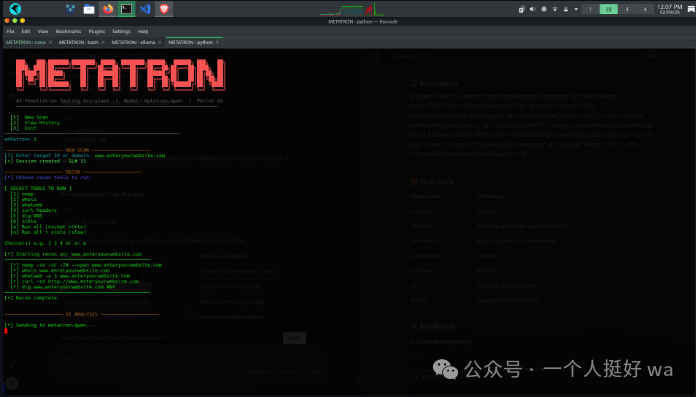Open the removable devices tray icon
696x397 pixels.
566,9
